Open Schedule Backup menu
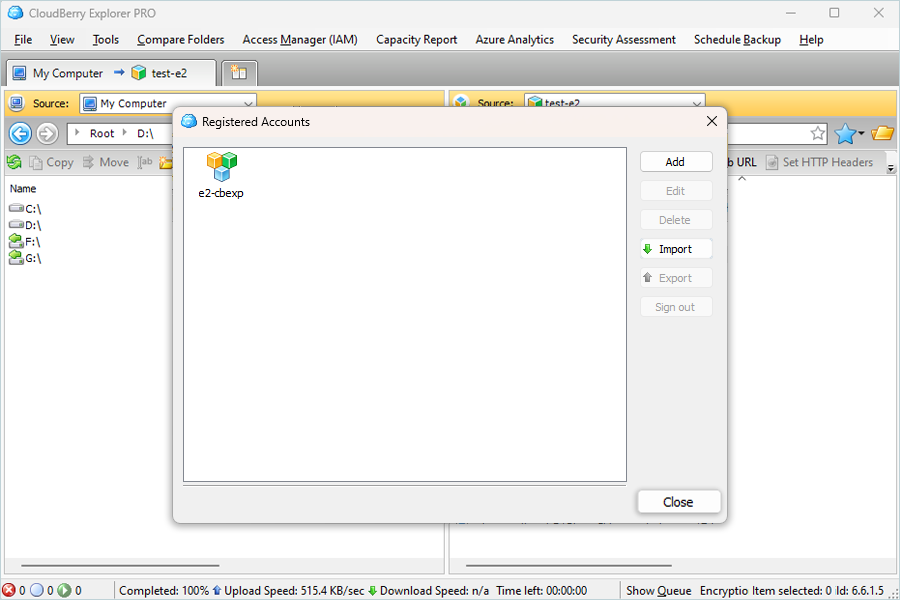 coord(737,40)
